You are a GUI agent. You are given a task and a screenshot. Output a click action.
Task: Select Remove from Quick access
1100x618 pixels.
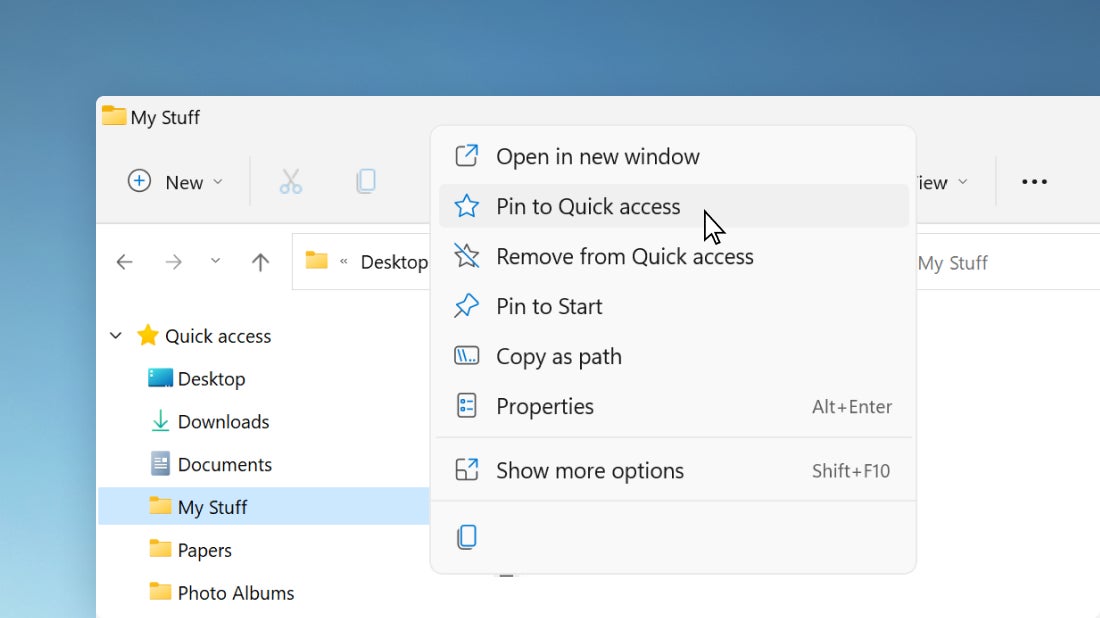(x=624, y=256)
